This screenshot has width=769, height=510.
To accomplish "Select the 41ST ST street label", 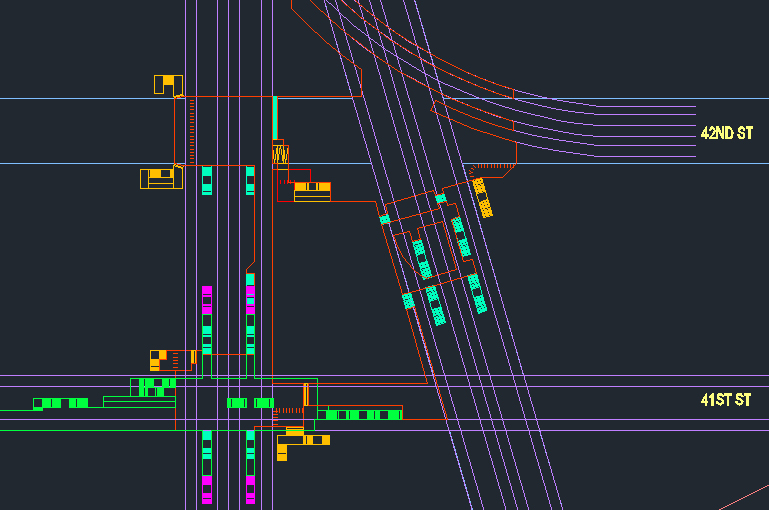I will tap(725, 400).
